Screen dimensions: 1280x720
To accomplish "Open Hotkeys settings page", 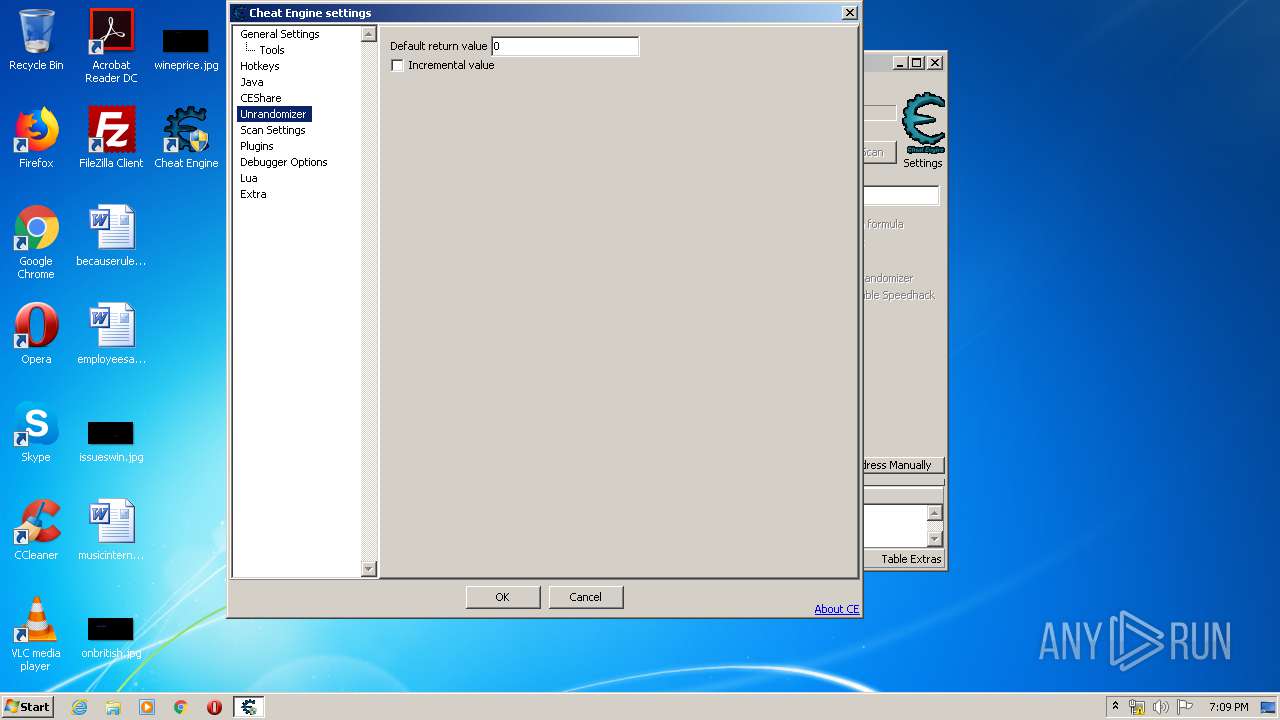I will (x=260, y=66).
